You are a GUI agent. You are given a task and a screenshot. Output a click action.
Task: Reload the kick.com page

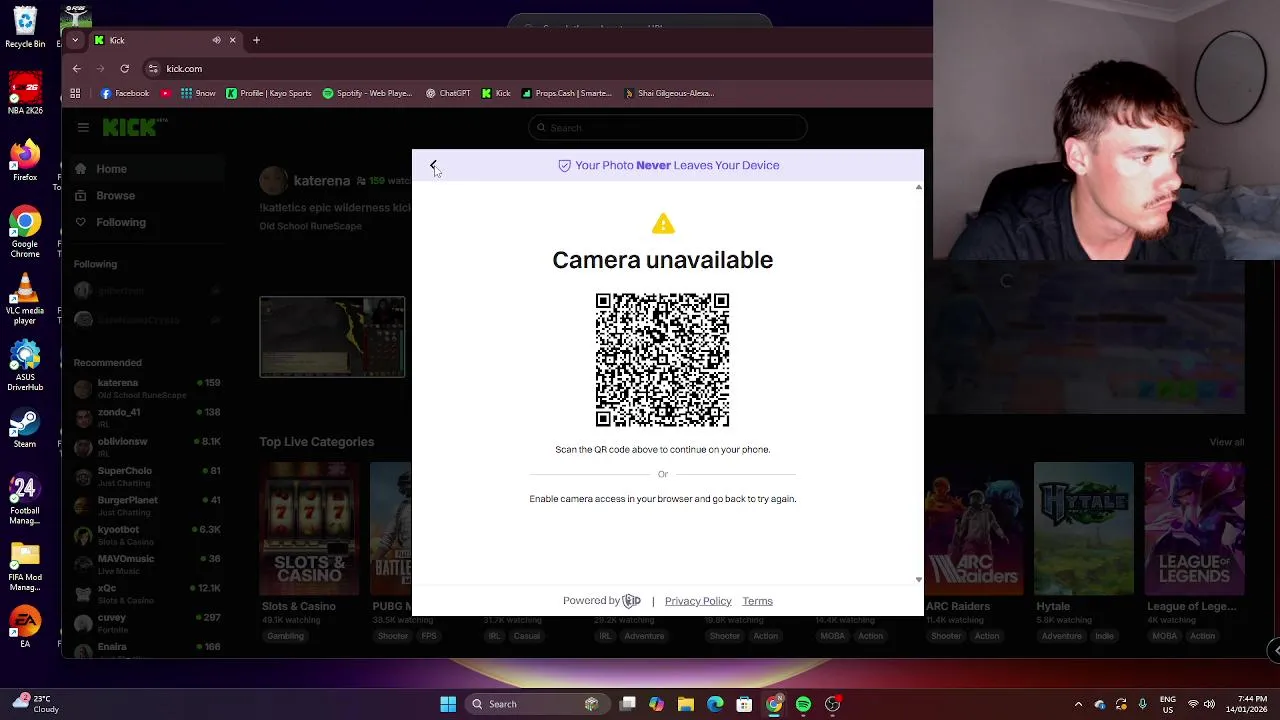click(x=124, y=69)
